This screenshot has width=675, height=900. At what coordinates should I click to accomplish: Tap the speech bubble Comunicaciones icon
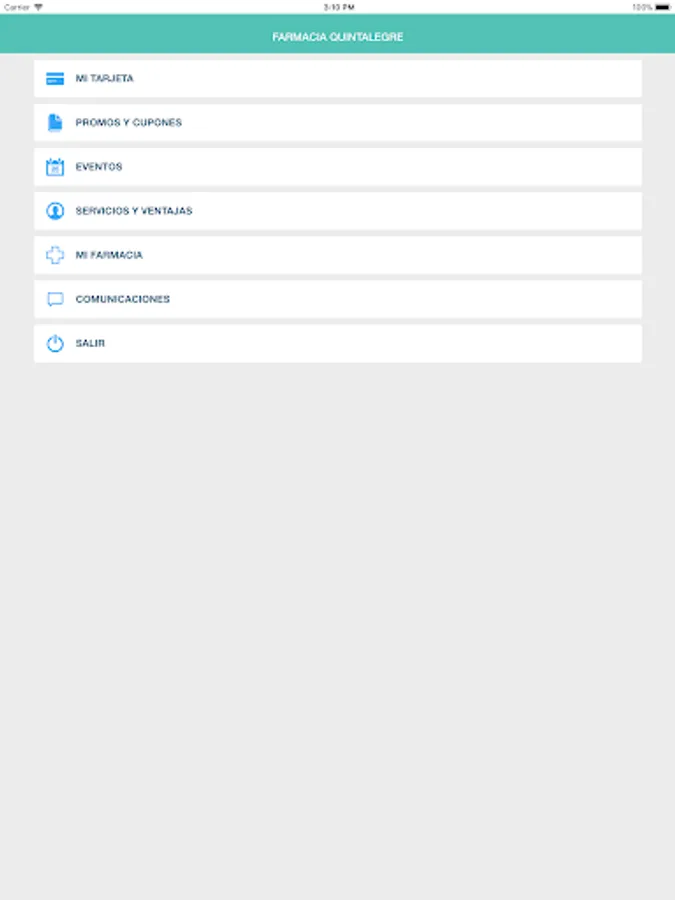[55, 300]
